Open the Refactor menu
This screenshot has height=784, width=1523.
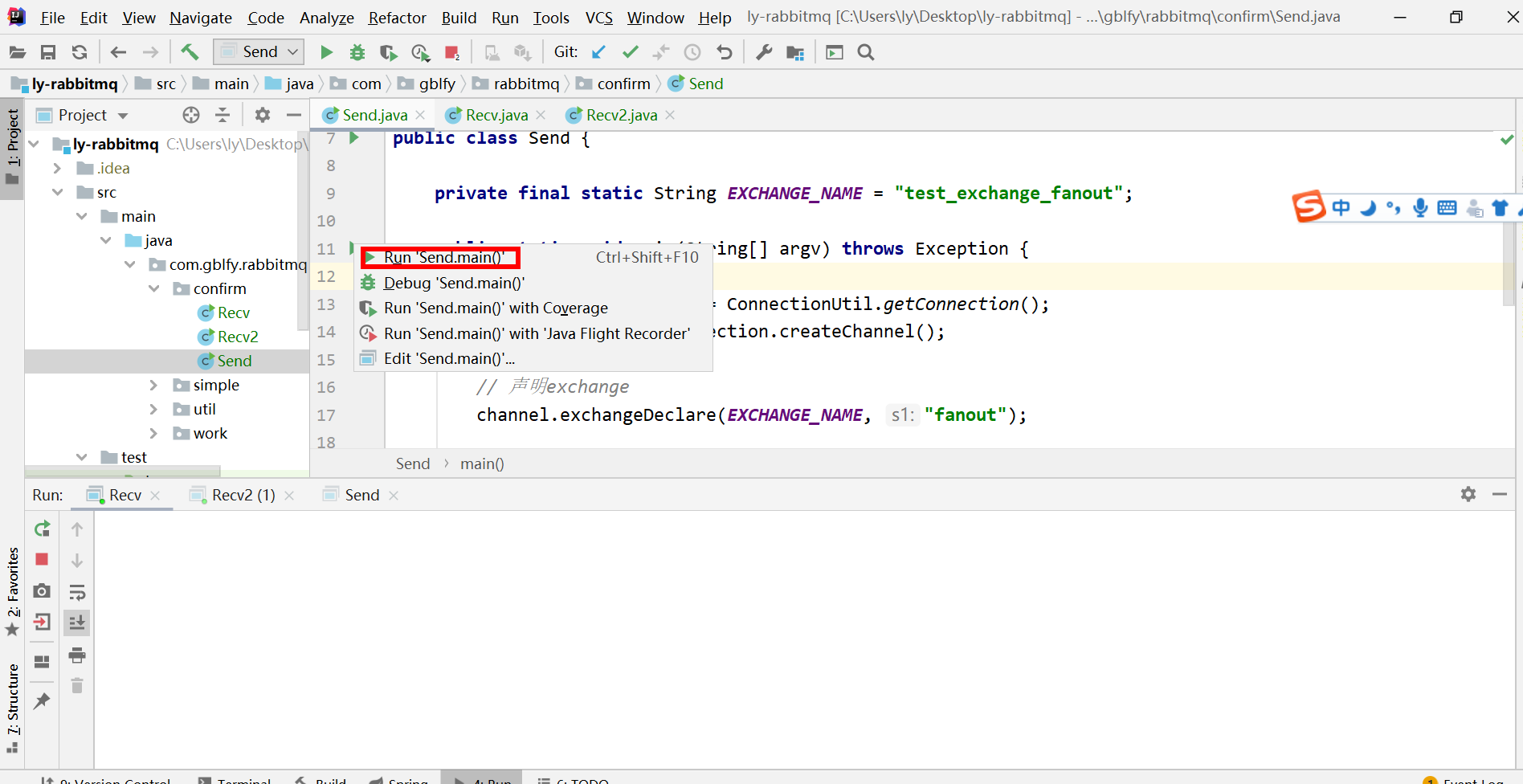click(398, 17)
